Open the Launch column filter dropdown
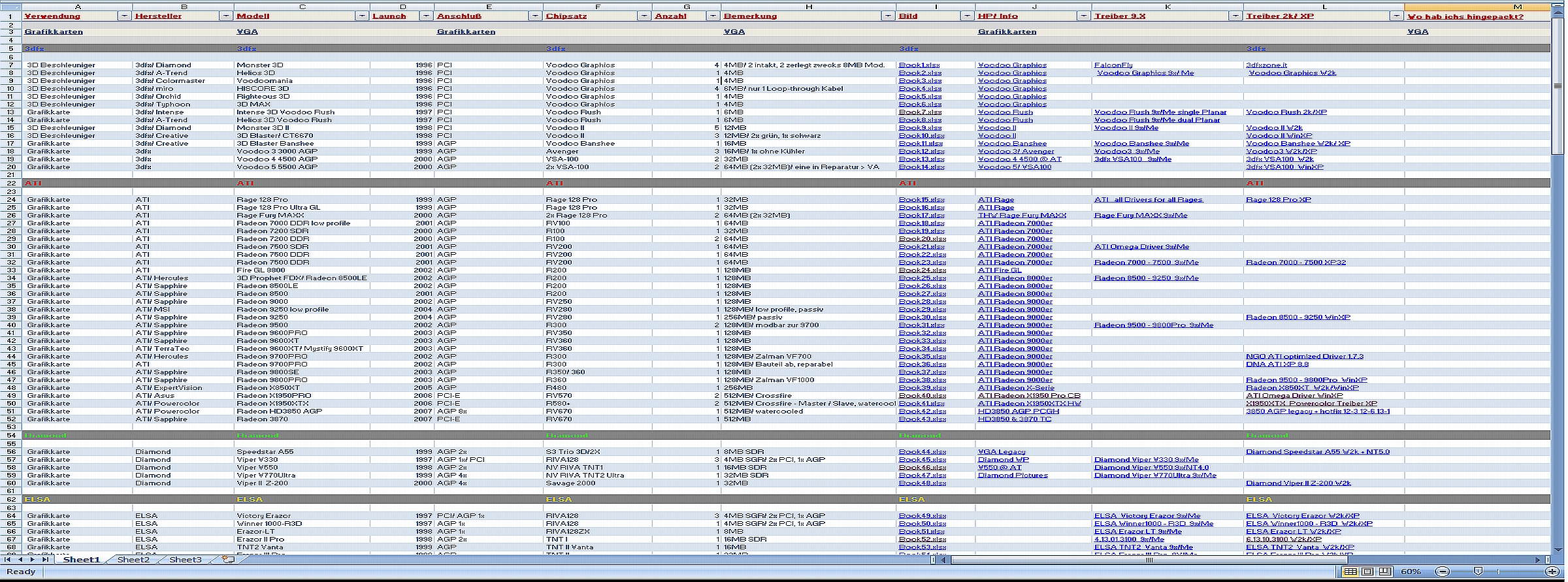This screenshot has width=1568, height=582. [426, 16]
